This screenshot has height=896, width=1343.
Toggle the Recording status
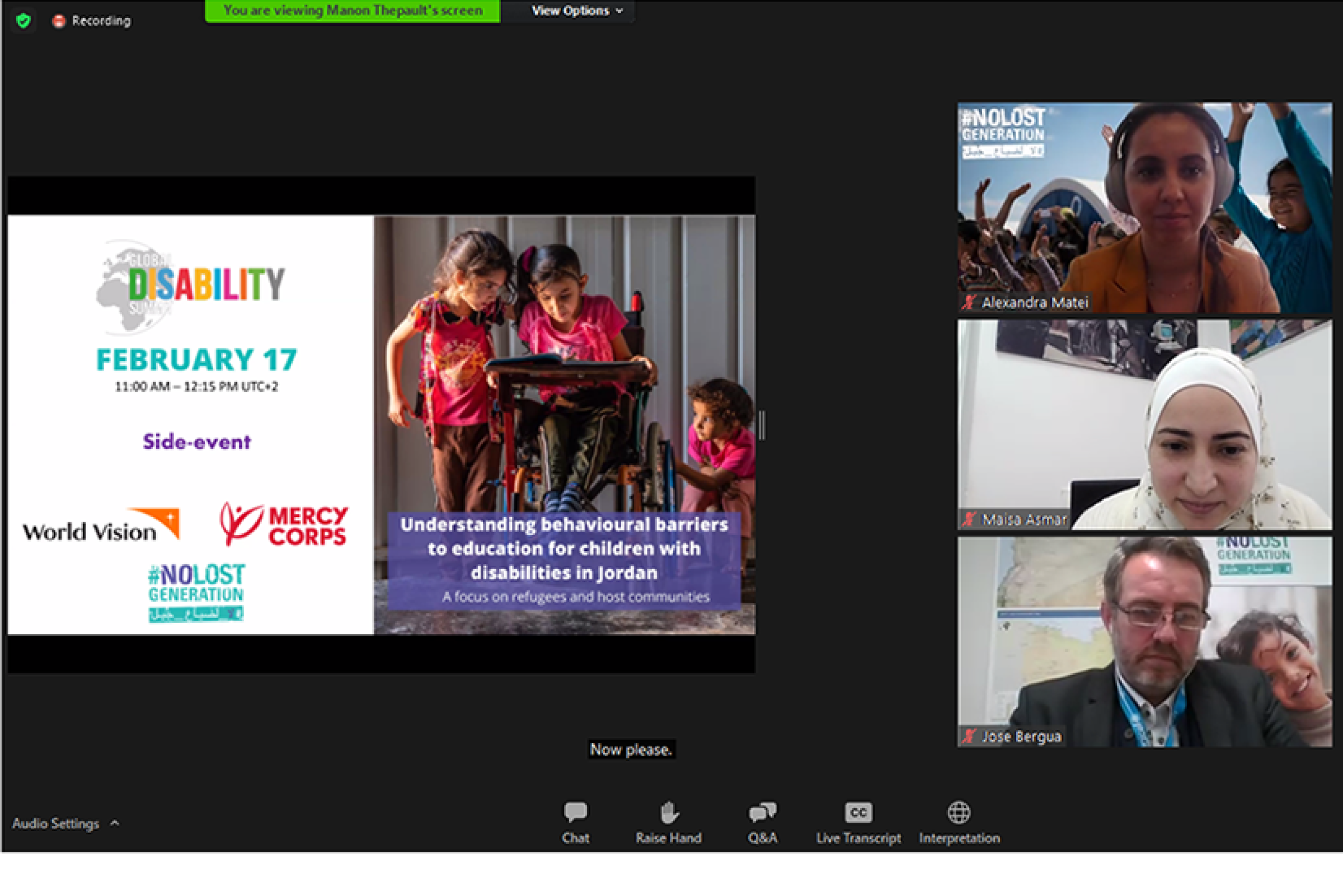pos(91,21)
